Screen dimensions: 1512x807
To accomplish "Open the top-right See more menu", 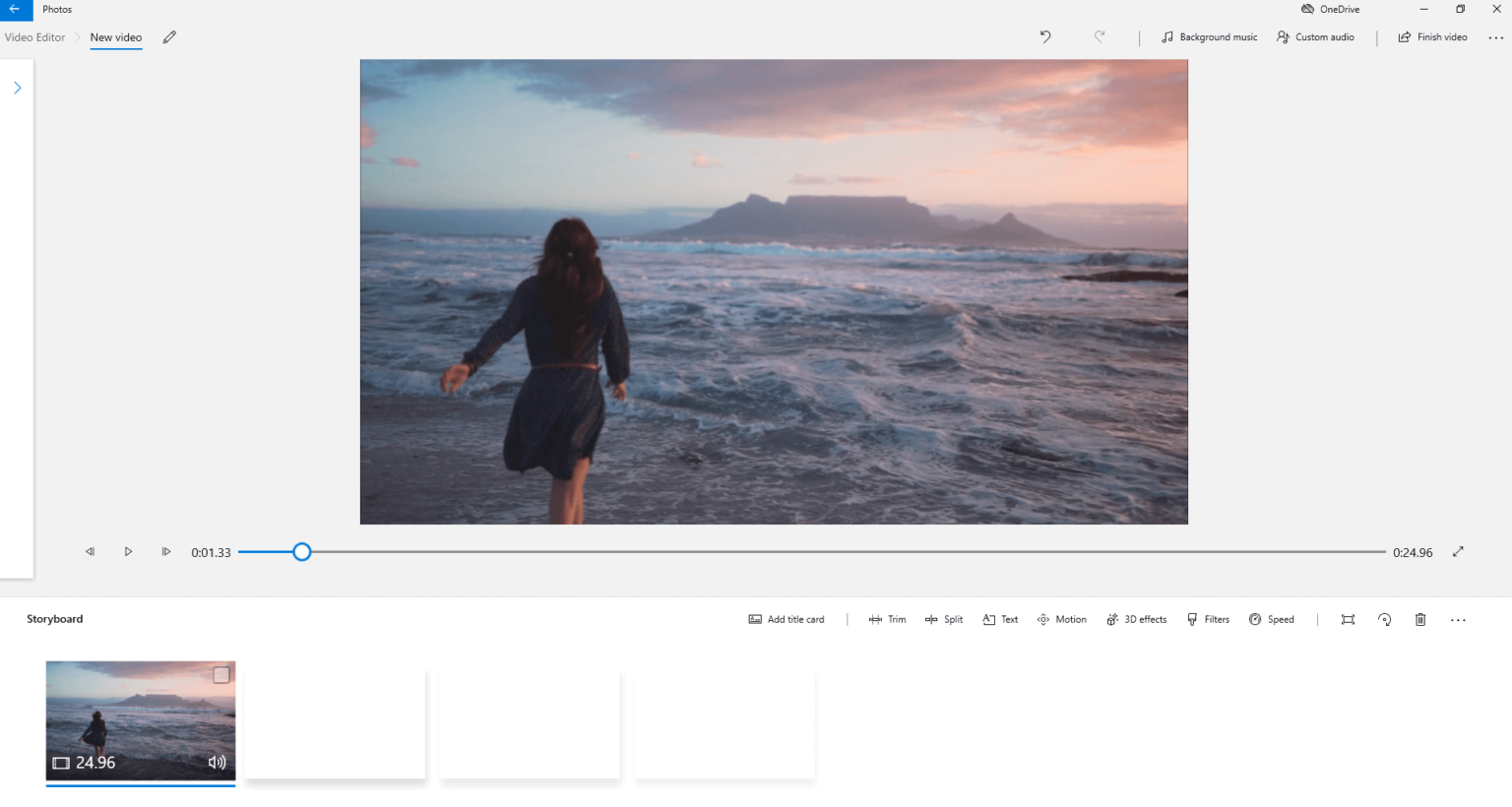I will (1495, 37).
